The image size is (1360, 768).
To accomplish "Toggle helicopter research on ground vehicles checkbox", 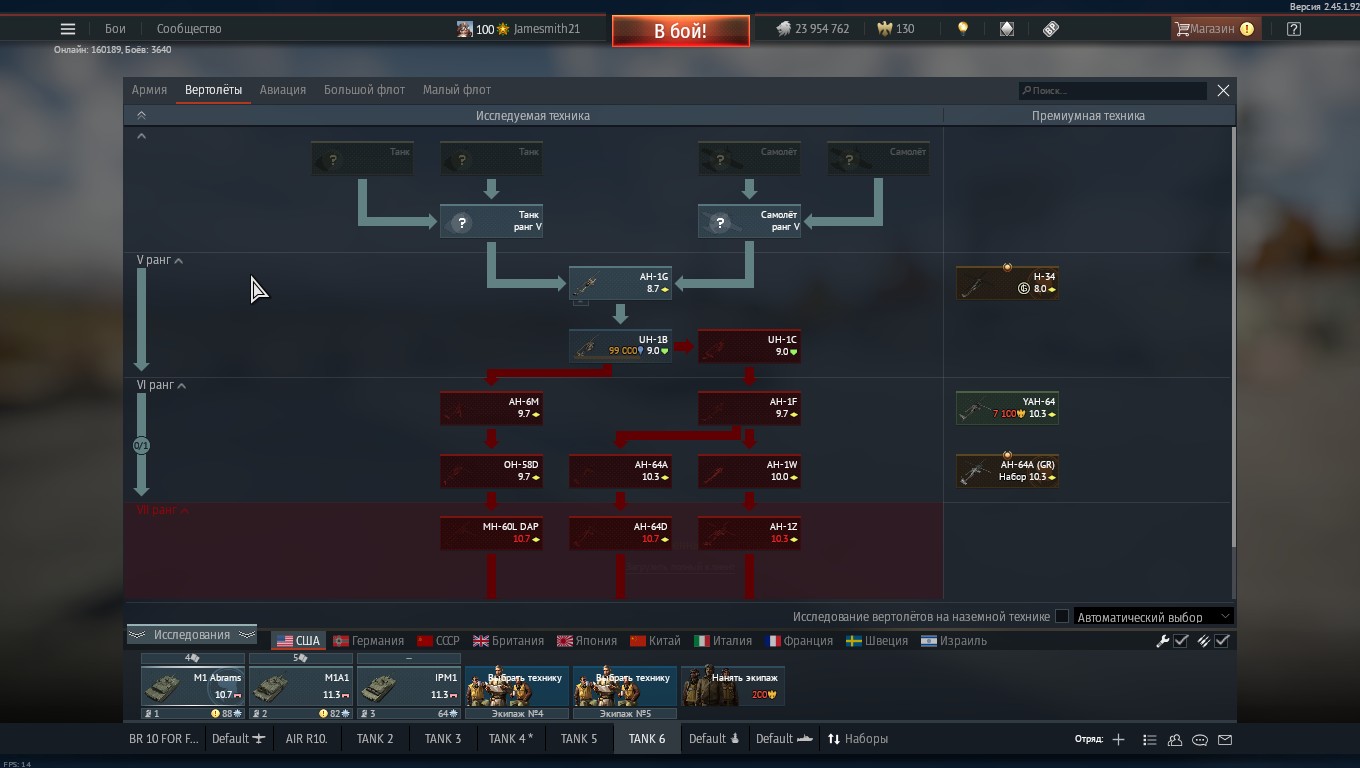I will tap(1062, 617).
